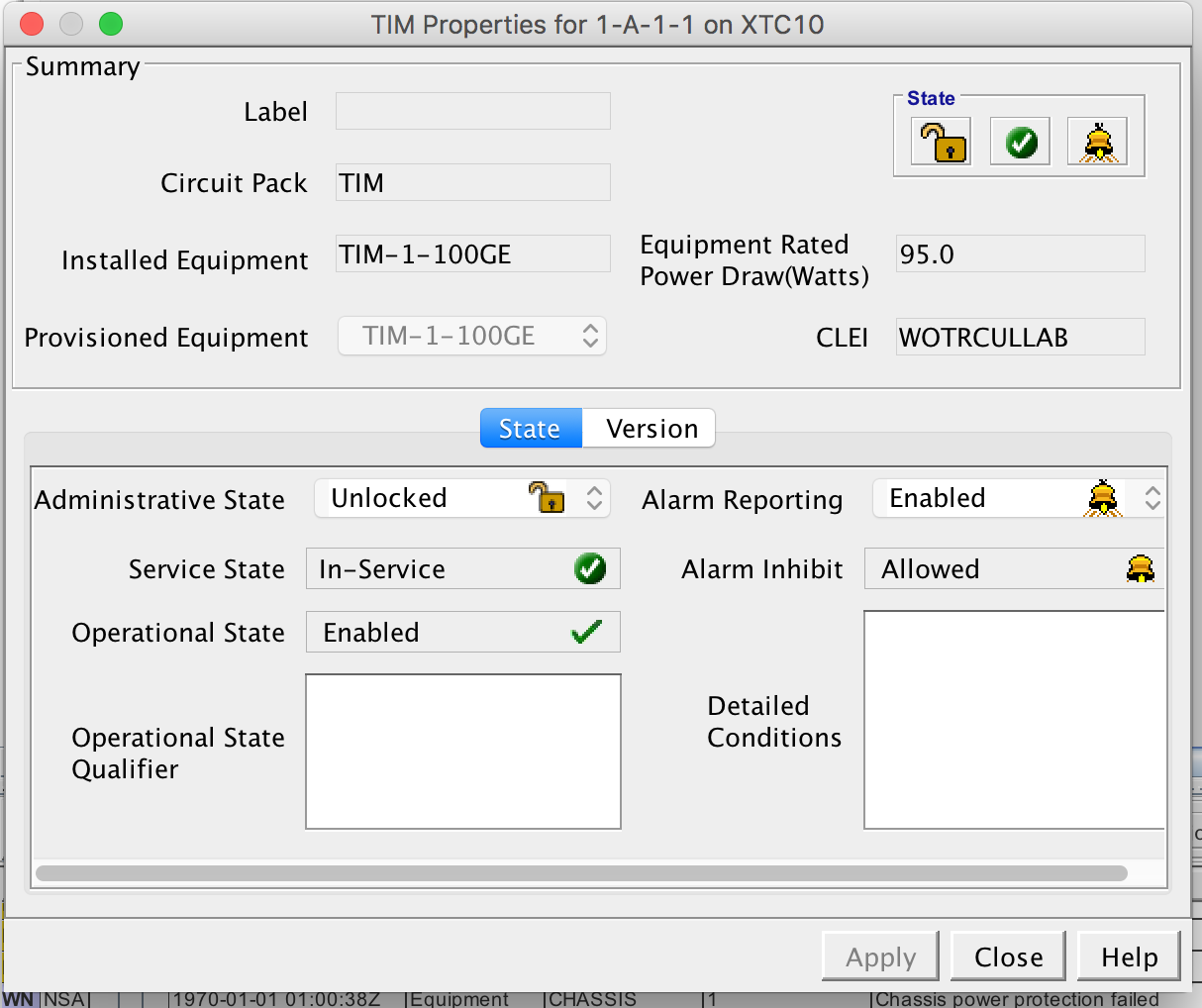Screen dimensions: 1202x1008
Task: Click inside the empty Label field
Action: [472, 111]
